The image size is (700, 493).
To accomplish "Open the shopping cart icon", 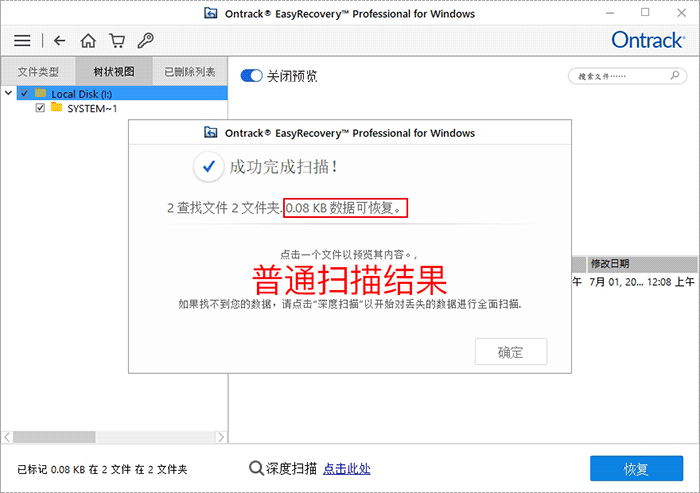I will 117,41.
